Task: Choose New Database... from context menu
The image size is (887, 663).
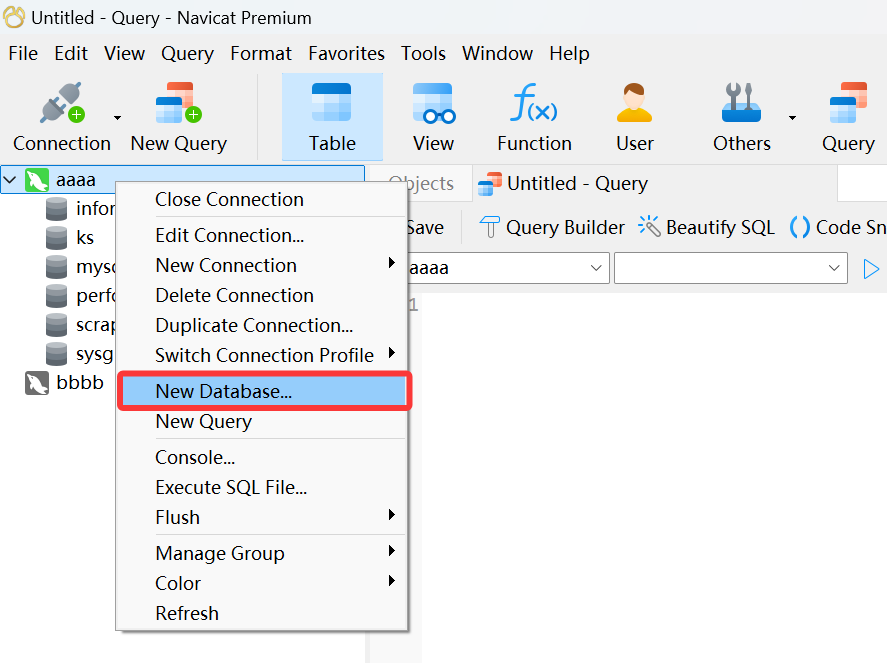Action: pyautogui.click(x=262, y=391)
